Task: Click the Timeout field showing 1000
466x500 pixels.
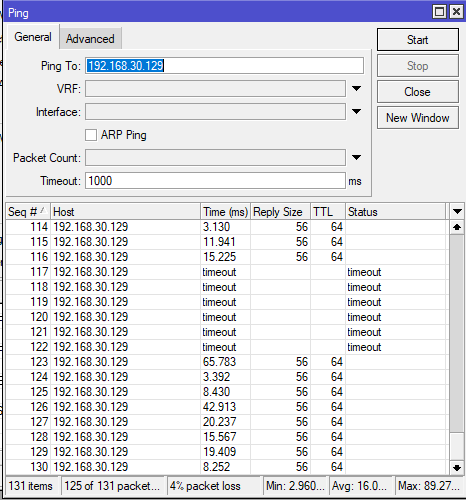Action: (x=215, y=181)
